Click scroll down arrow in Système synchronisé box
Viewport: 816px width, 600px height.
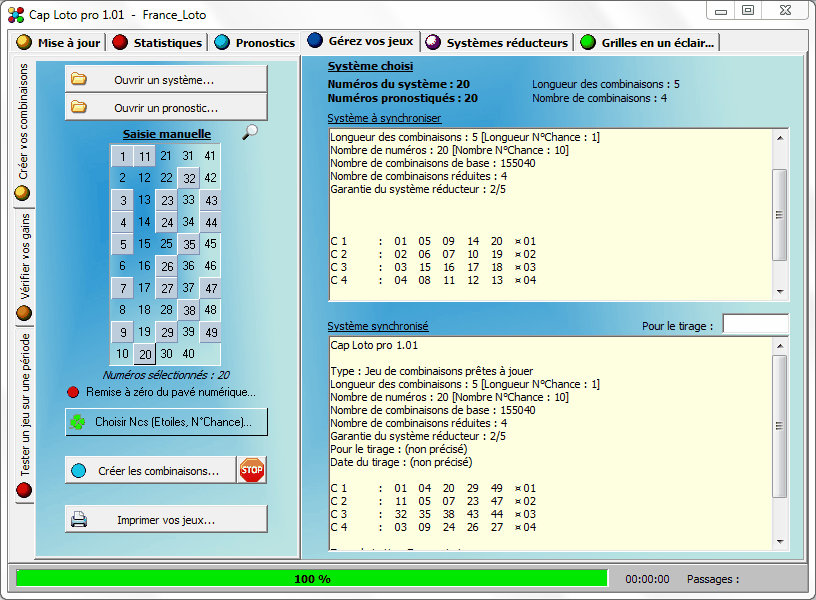click(780, 542)
